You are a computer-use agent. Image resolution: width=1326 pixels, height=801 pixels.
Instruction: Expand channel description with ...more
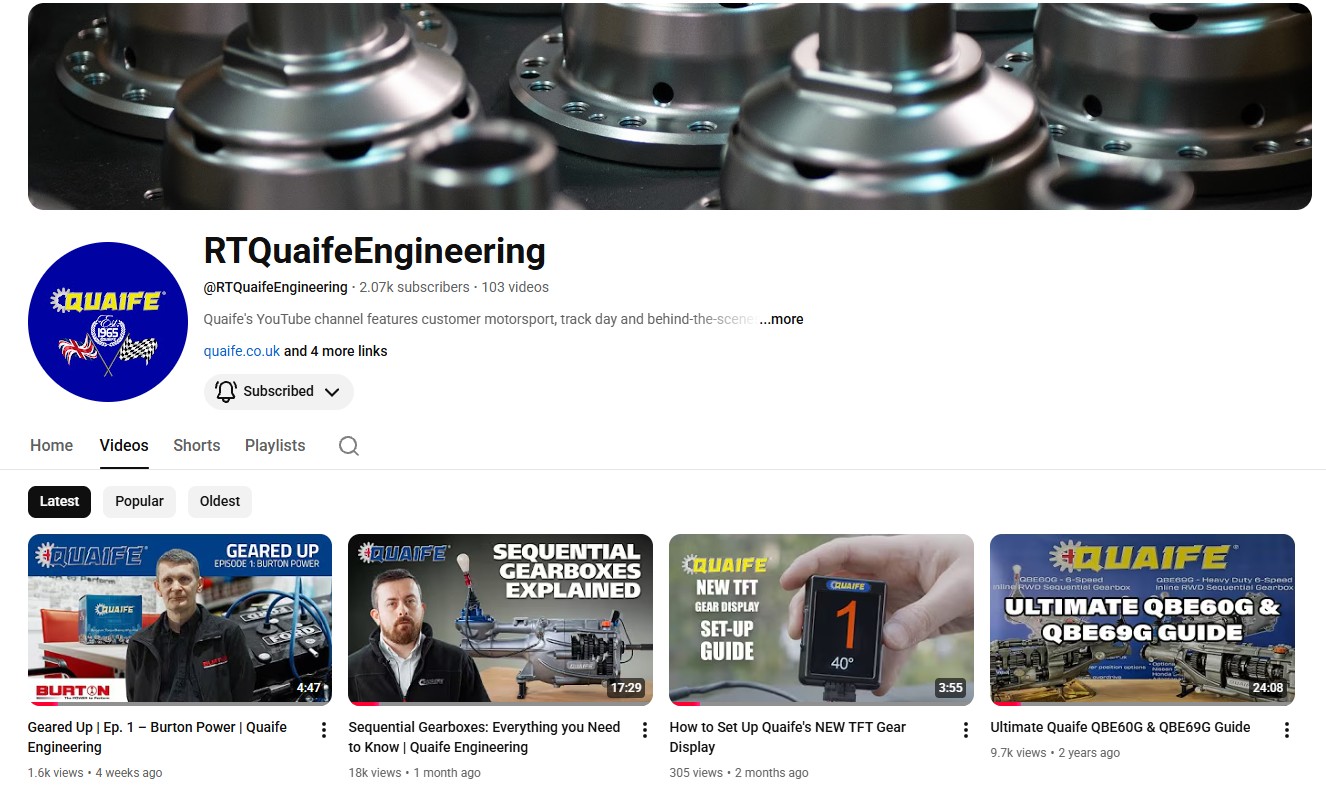pos(781,319)
